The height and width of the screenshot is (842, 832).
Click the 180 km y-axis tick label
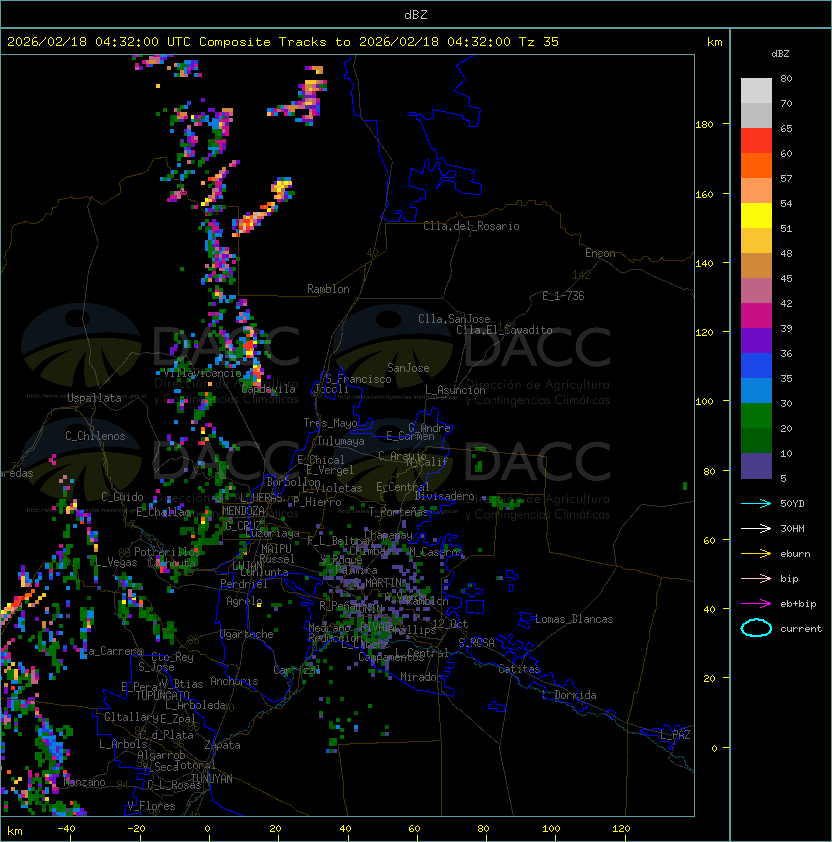pyautogui.click(x=704, y=124)
